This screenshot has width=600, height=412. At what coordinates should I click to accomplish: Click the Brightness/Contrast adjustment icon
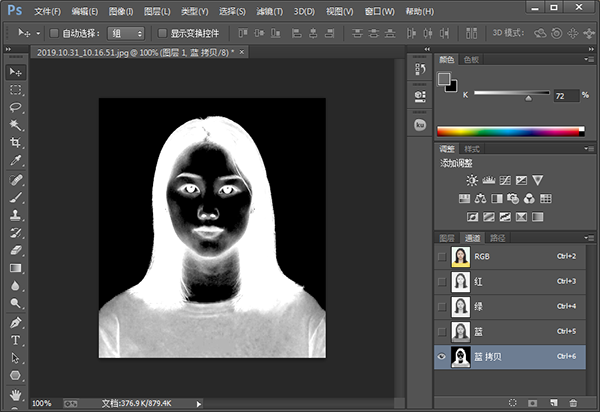pos(471,180)
